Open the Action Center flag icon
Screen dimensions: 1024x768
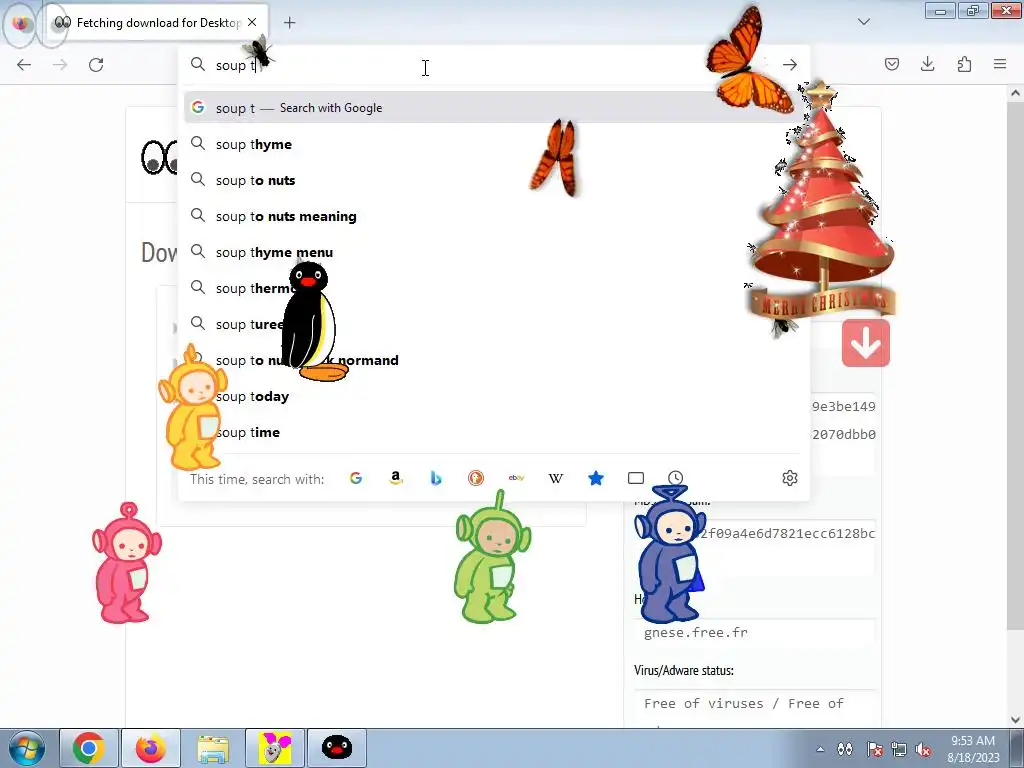coord(874,750)
